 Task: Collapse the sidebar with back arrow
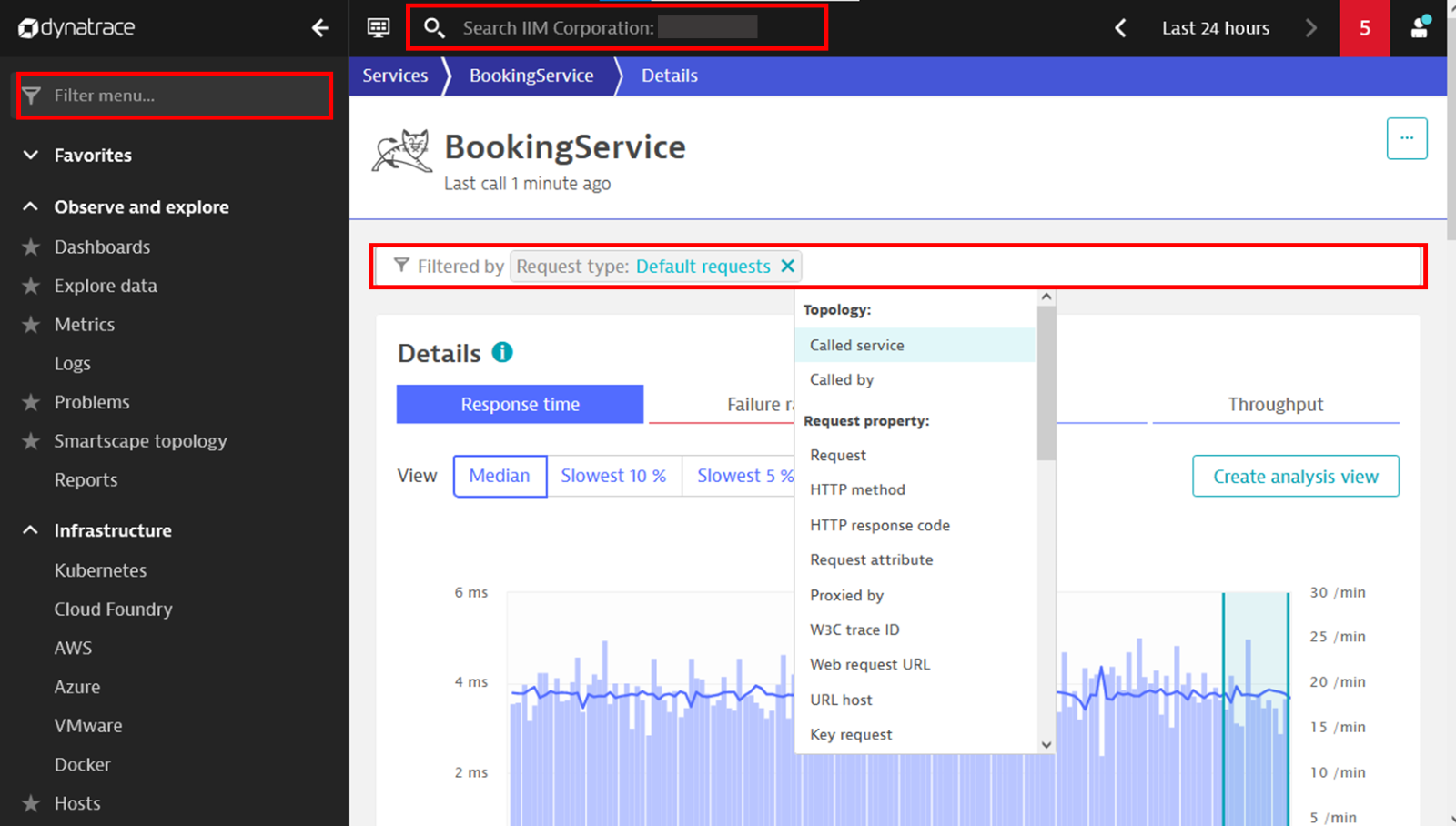[x=319, y=28]
